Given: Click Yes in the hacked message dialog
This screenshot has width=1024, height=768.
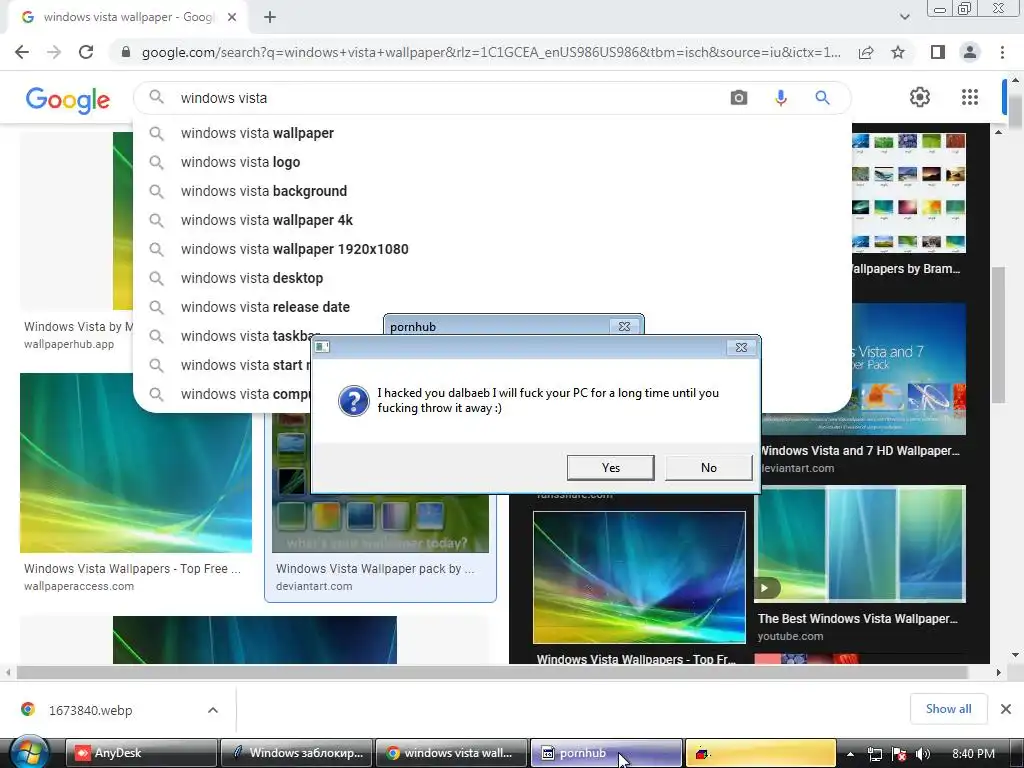Looking at the screenshot, I should pyautogui.click(x=611, y=468).
